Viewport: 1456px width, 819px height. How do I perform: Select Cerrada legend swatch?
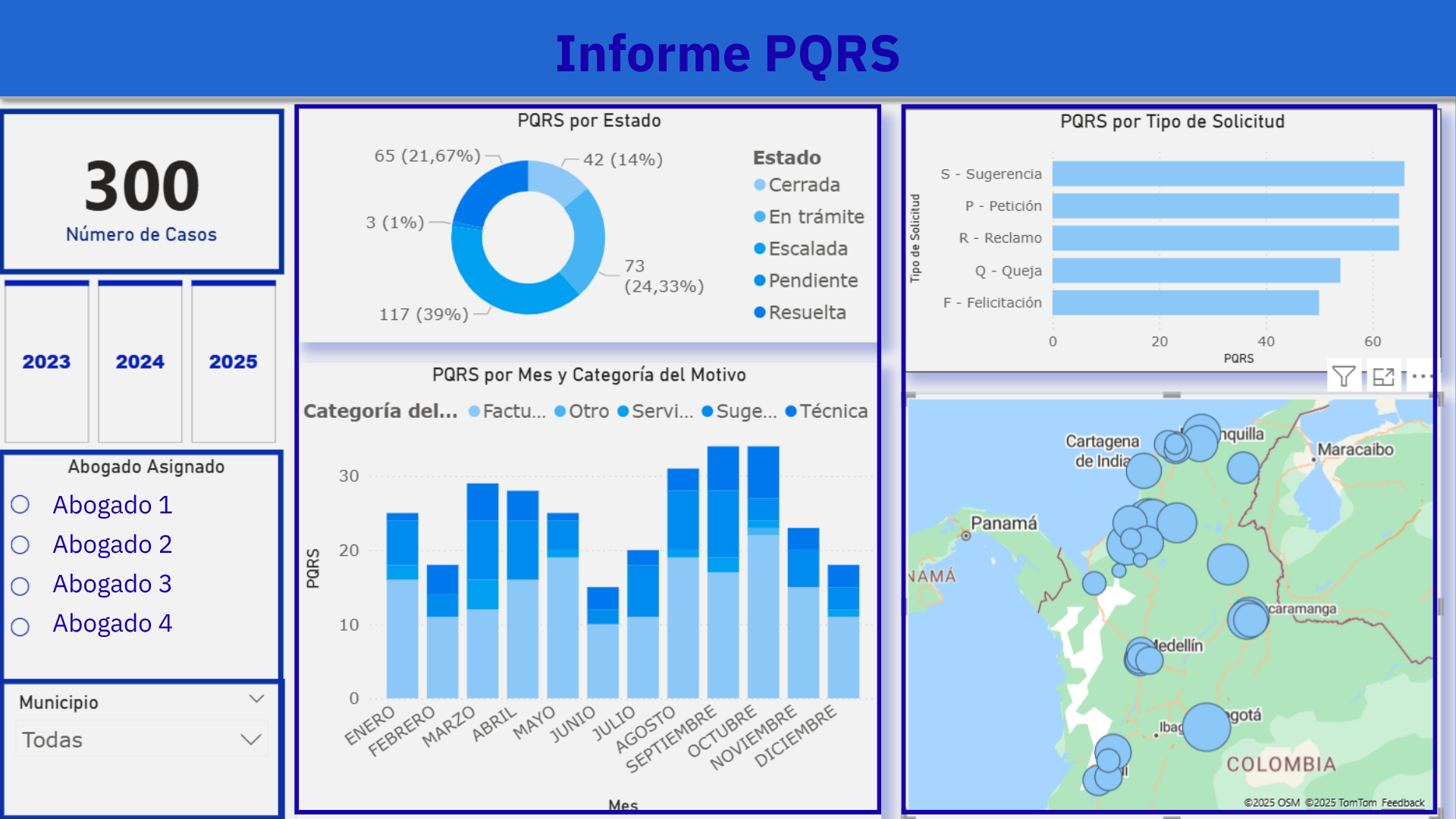(x=760, y=185)
